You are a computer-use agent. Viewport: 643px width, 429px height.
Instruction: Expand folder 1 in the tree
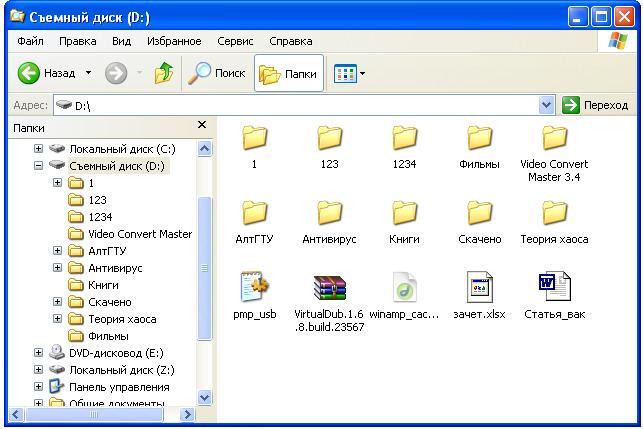(57, 183)
